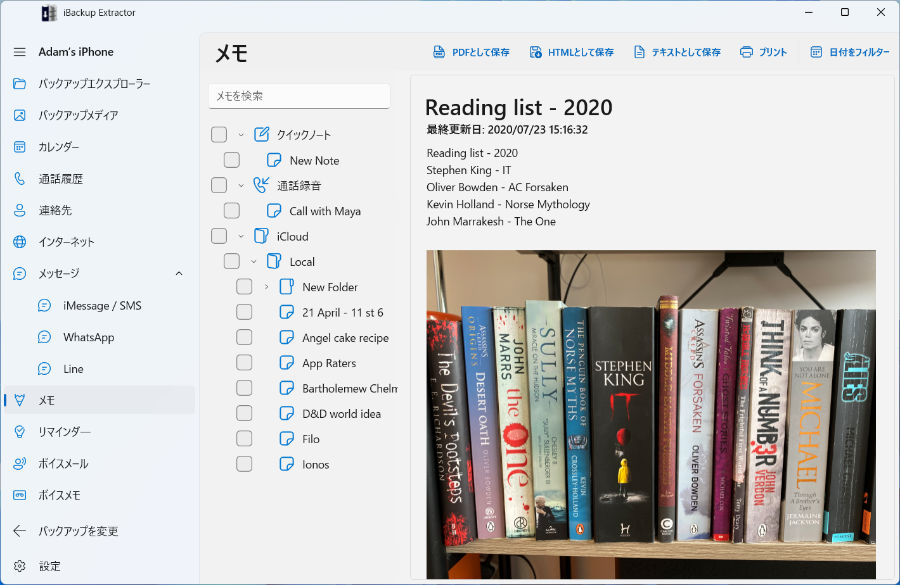Check the 通話録音 folder checkbox

pyautogui.click(x=219, y=185)
